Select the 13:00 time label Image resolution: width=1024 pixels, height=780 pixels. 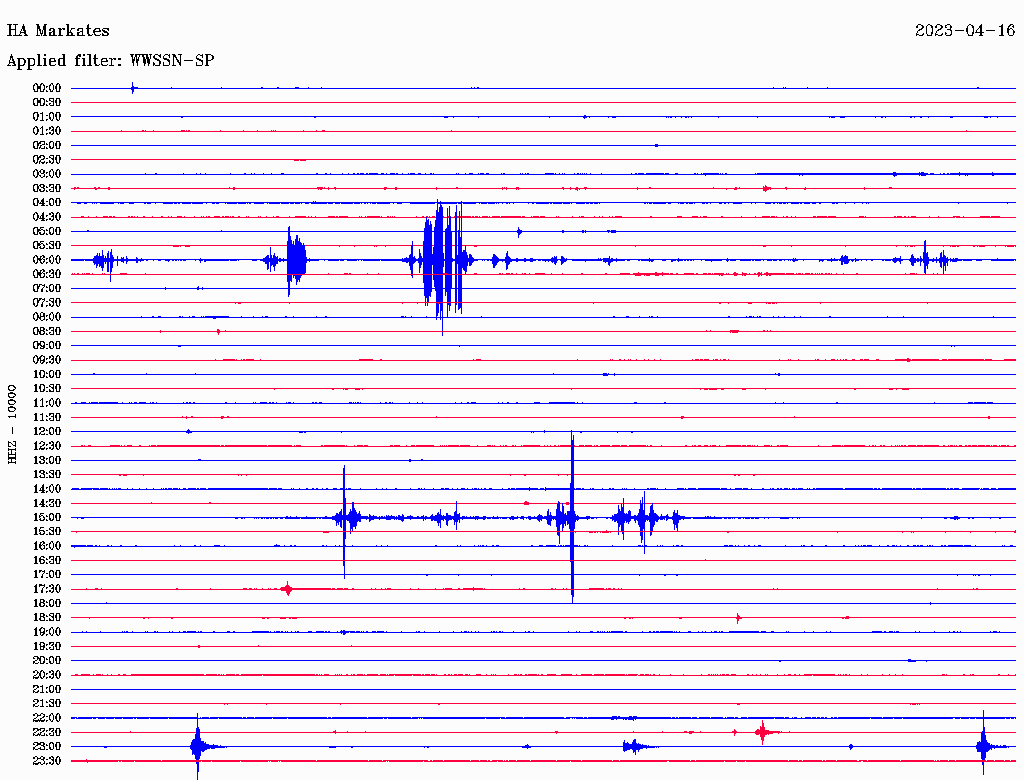[x=47, y=461]
